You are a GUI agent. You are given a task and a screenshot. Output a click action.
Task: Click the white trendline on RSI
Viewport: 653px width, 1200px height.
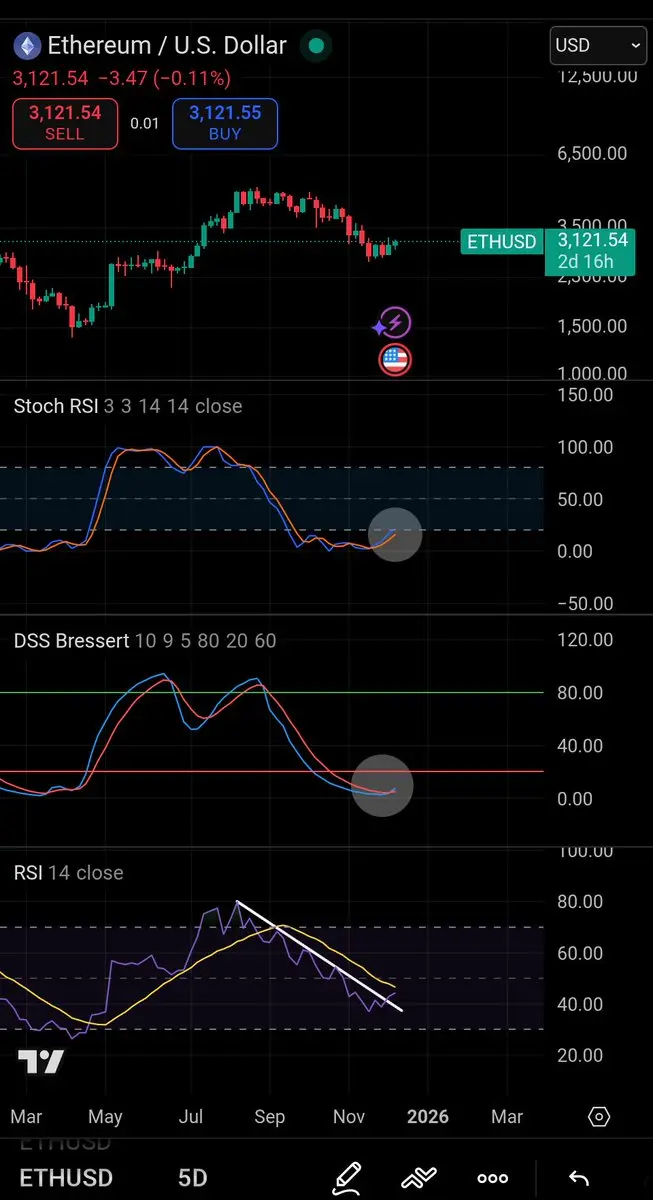[x=320, y=956]
